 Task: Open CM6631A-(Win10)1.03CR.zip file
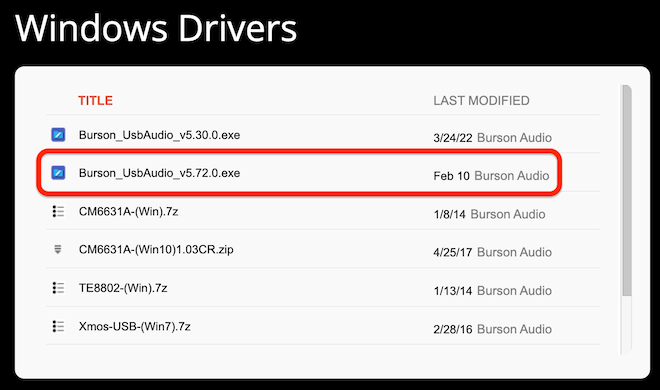tap(156, 250)
